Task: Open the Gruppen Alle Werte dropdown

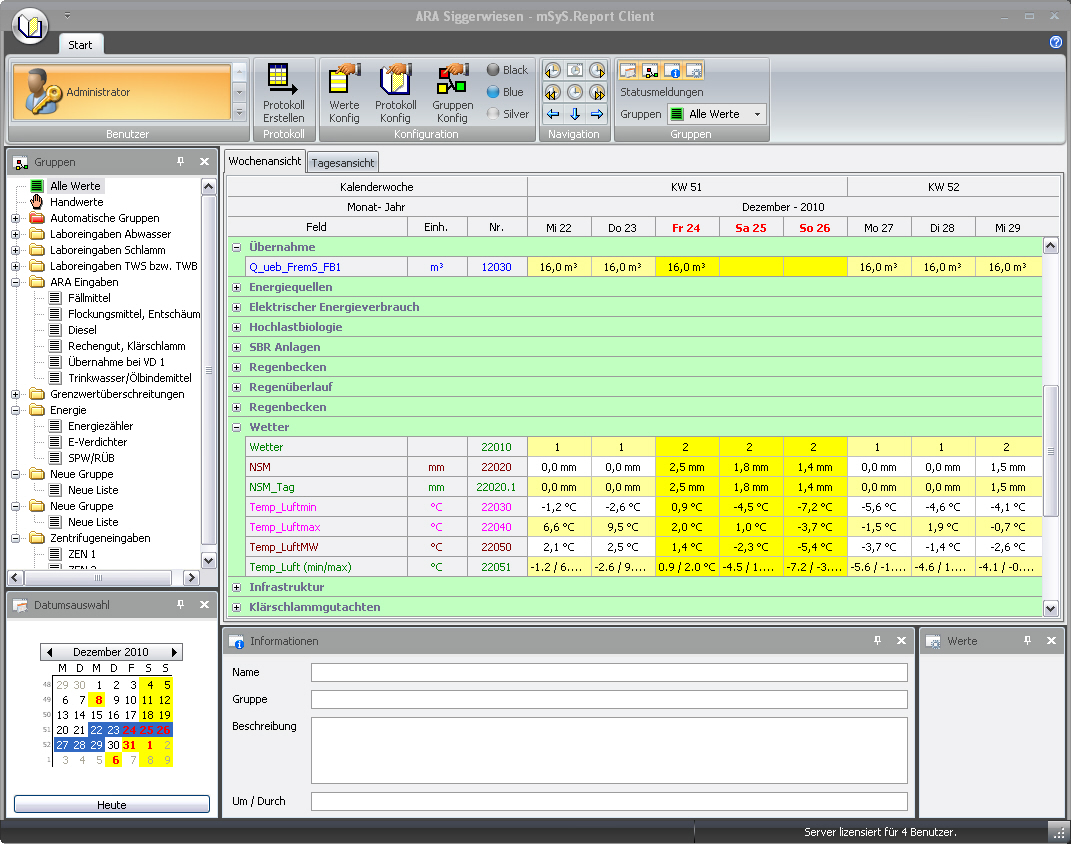Action: click(x=757, y=114)
